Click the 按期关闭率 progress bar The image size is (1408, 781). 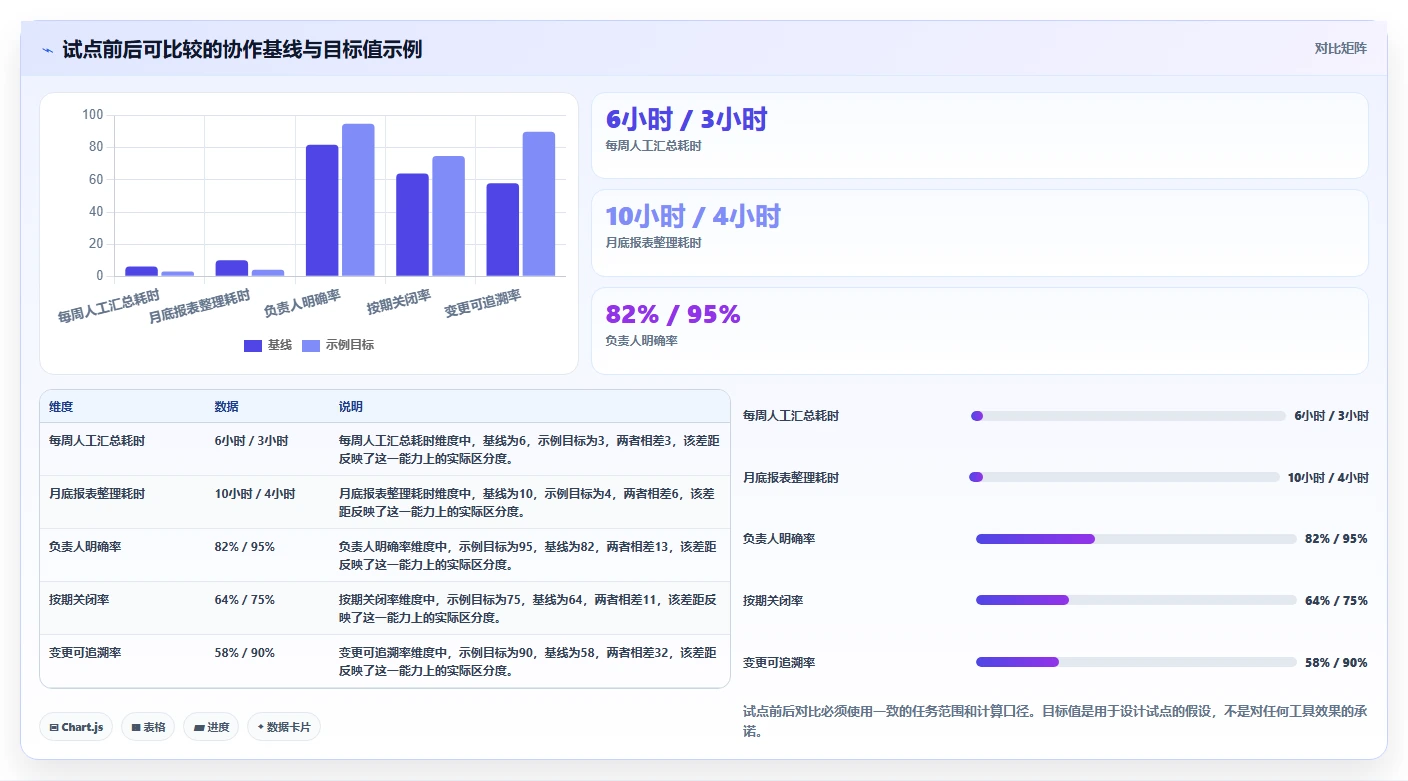click(x=1136, y=600)
